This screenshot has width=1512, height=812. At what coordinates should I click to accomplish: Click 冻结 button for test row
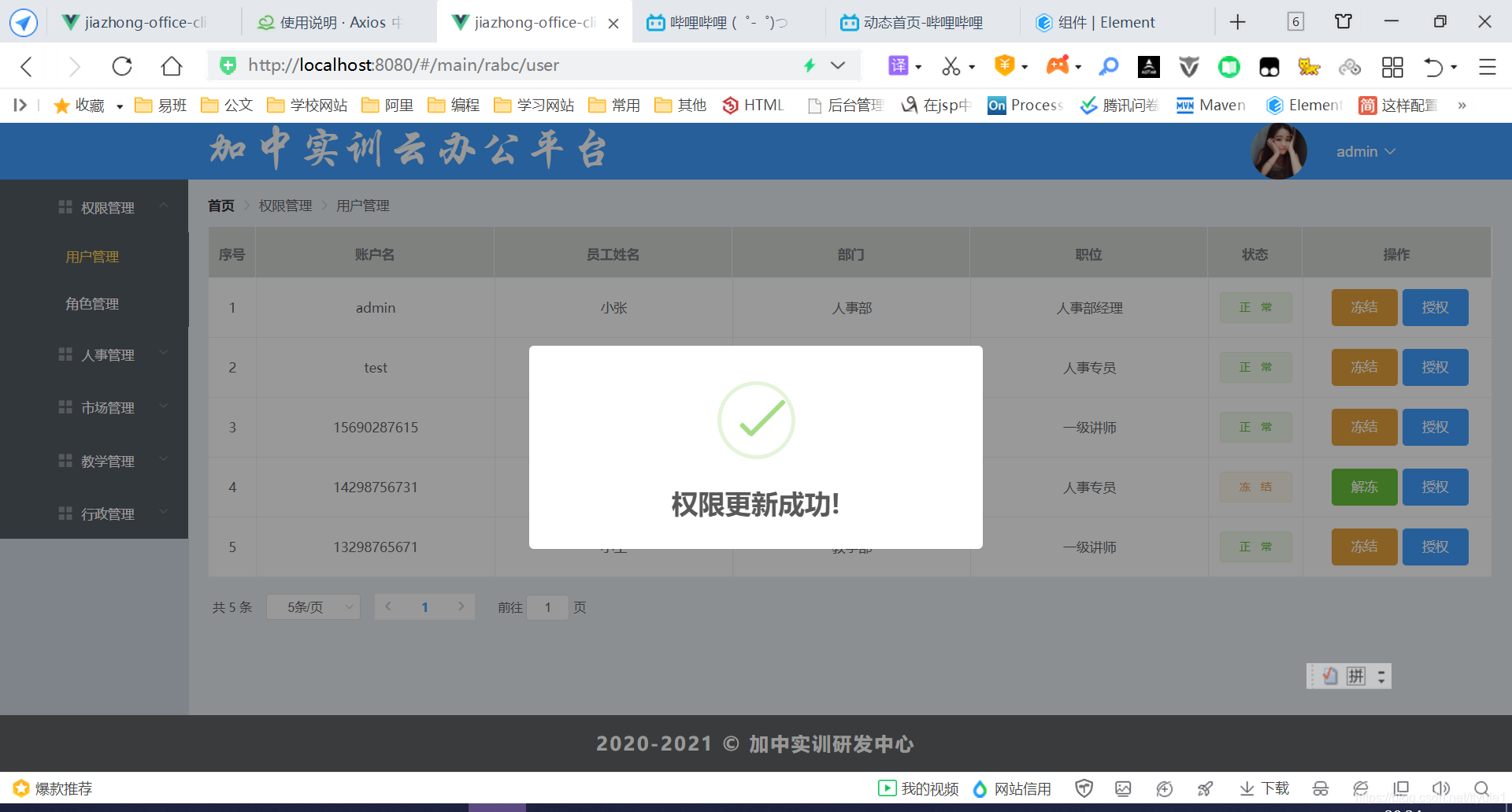1364,367
